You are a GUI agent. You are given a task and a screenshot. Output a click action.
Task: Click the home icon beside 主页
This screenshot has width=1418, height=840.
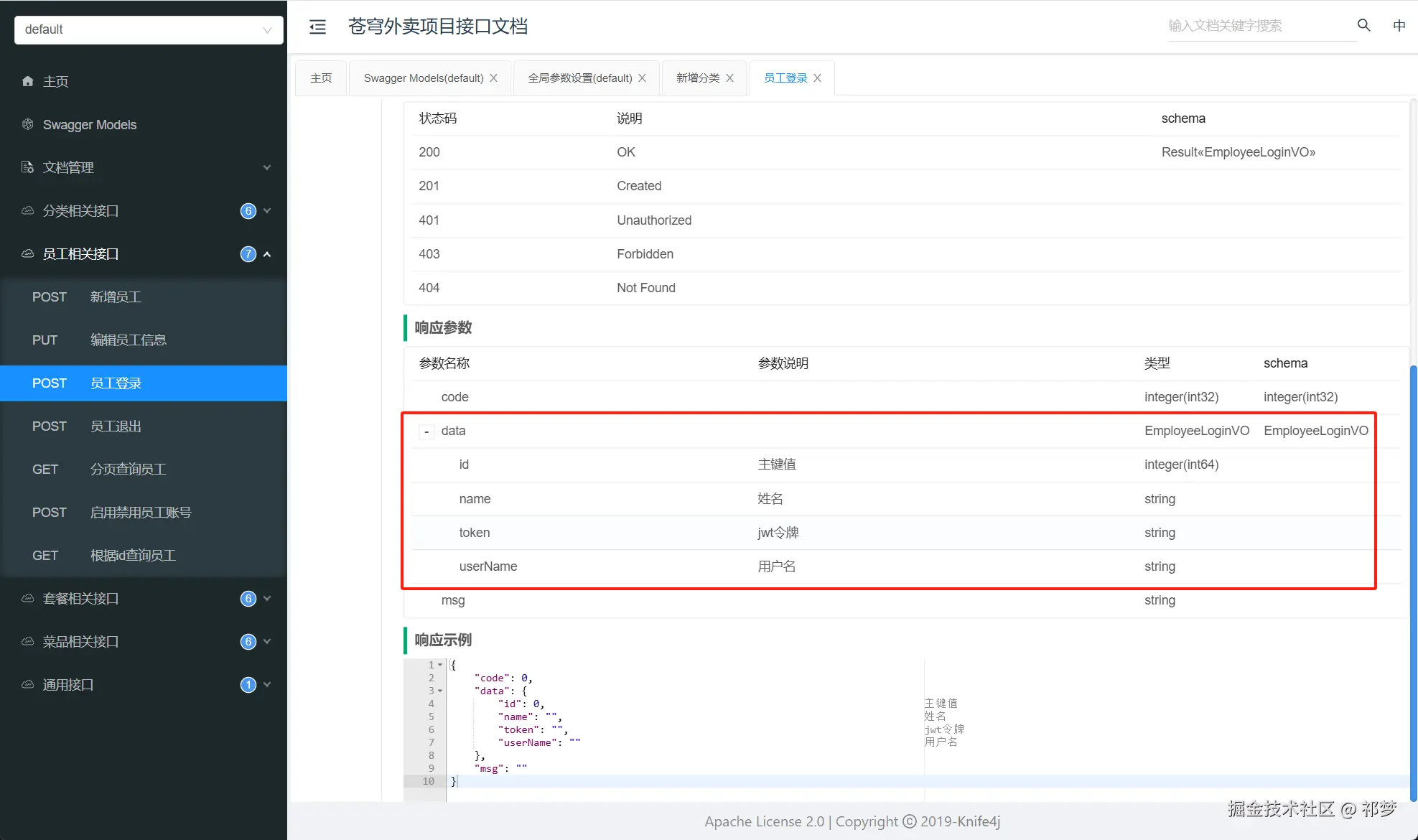(x=27, y=81)
